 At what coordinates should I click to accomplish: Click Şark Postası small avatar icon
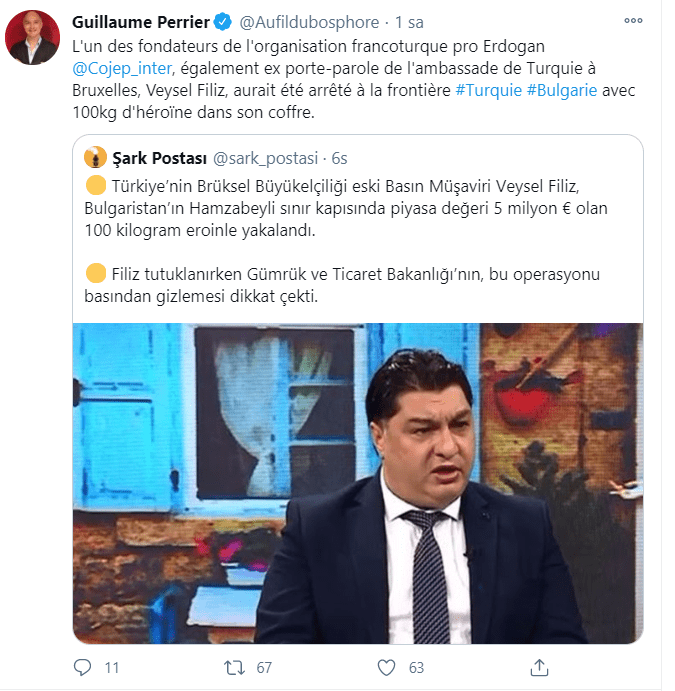click(x=95, y=157)
